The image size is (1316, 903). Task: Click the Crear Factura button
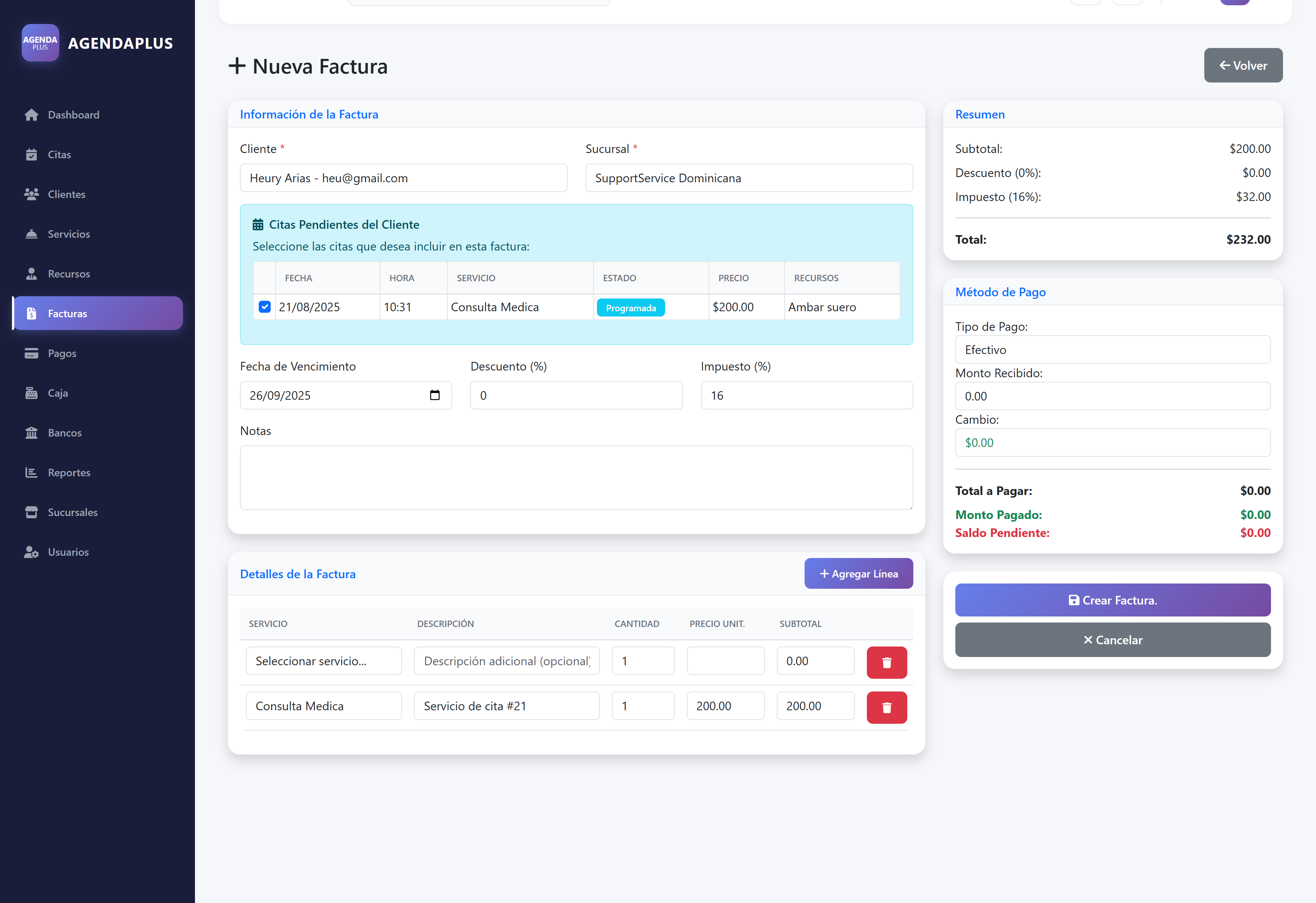[1112, 600]
